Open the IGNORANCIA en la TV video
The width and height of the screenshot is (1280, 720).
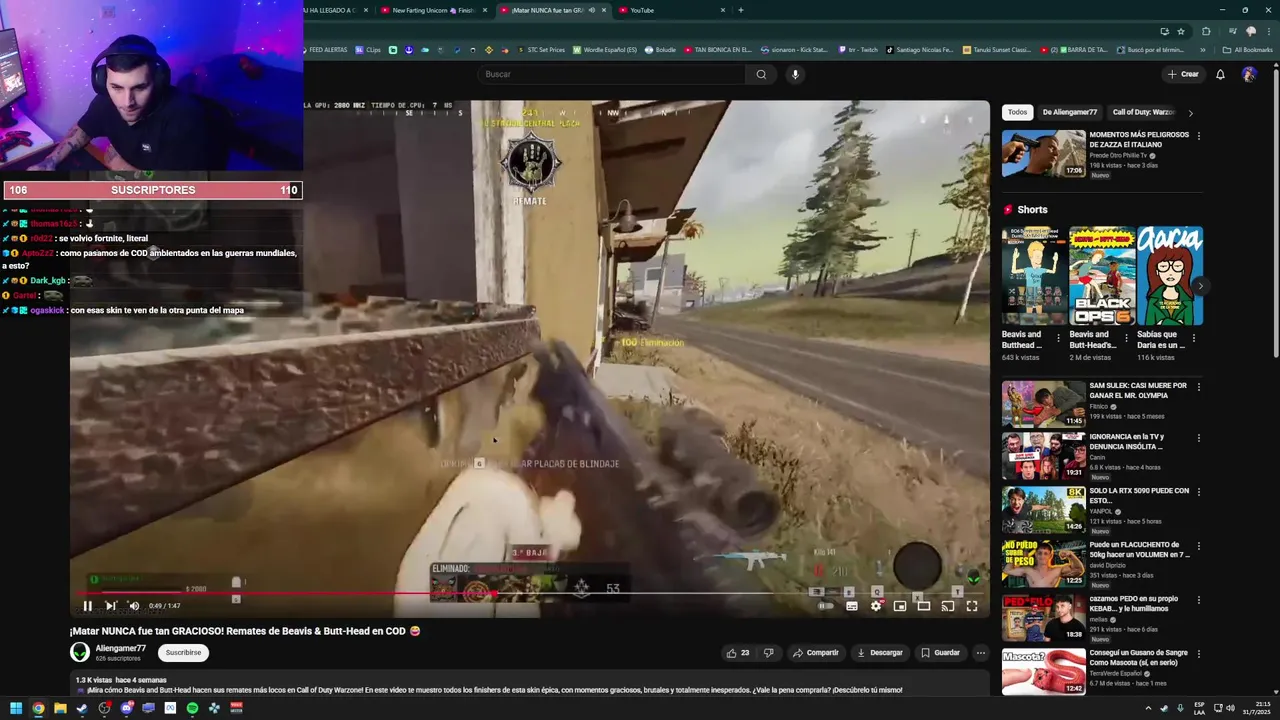1043,455
